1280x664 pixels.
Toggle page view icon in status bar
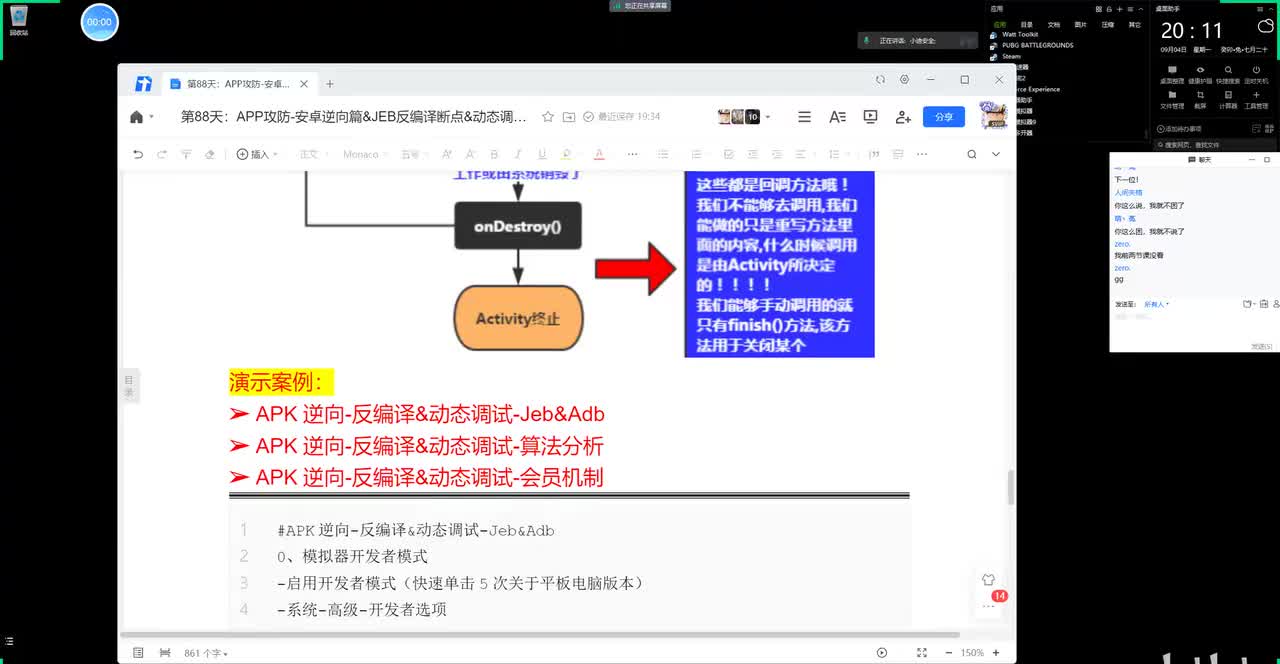(138, 653)
